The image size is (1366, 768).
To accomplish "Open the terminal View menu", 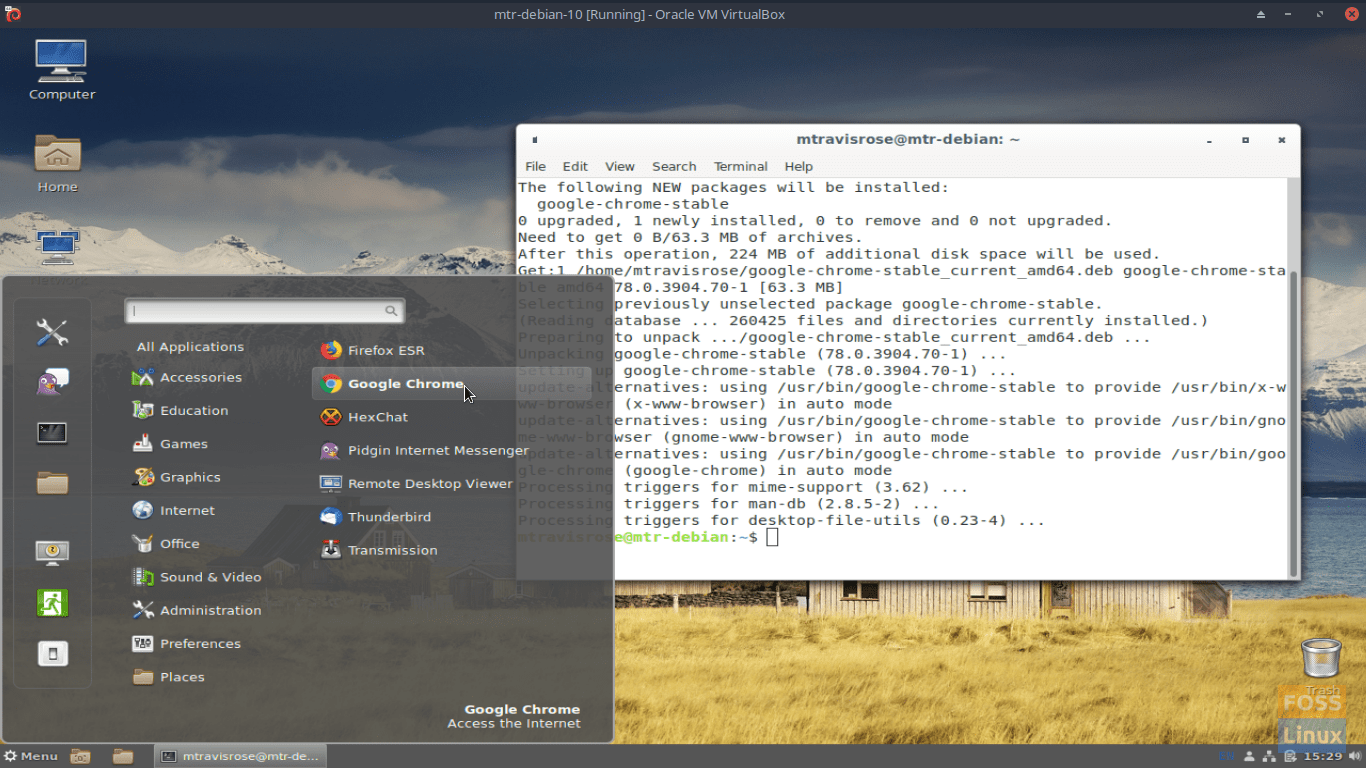I will click(620, 167).
